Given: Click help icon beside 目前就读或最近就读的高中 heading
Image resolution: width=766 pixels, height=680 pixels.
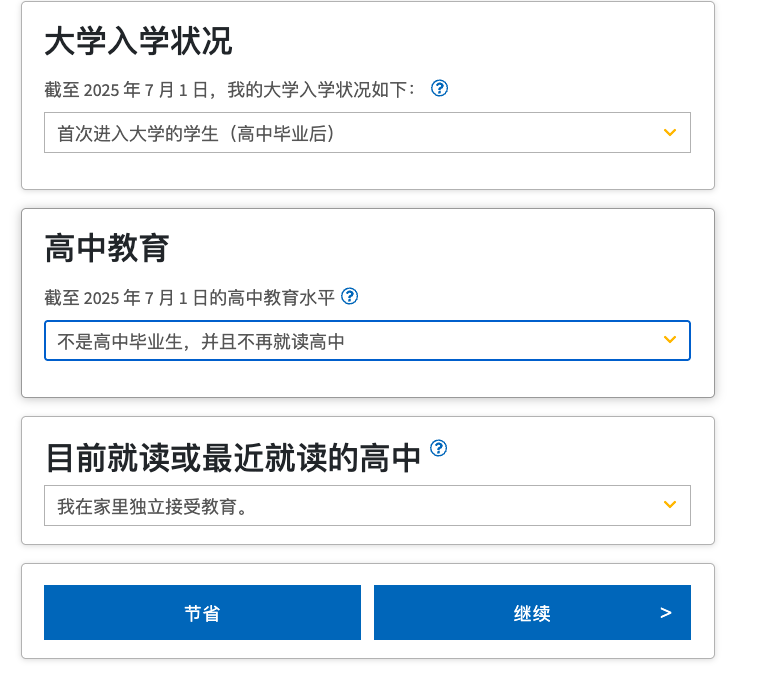Looking at the screenshot, I should [438, 447].
